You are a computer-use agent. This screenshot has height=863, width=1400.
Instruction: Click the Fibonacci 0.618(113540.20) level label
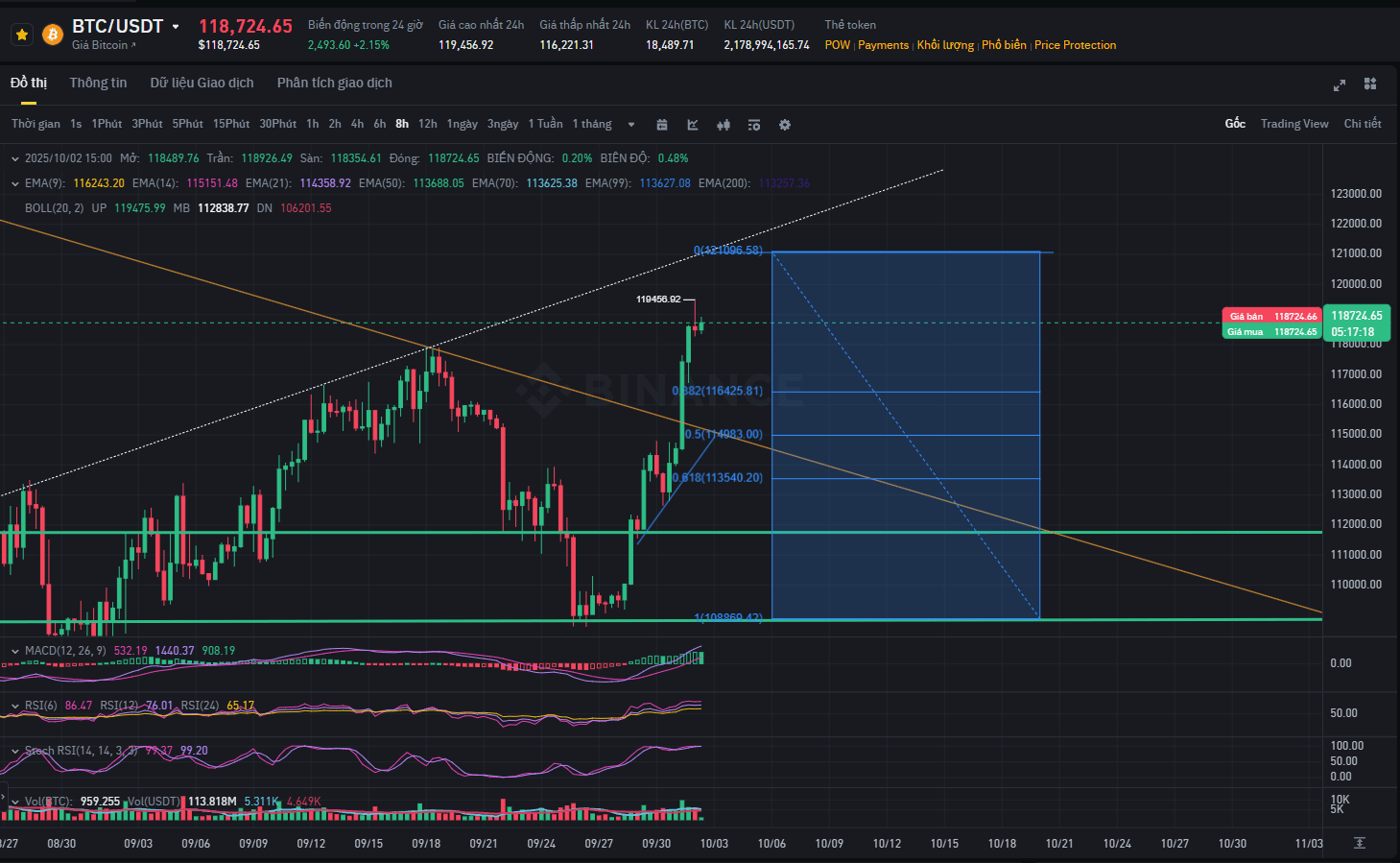pyautogui.click(x=718, y=477)
